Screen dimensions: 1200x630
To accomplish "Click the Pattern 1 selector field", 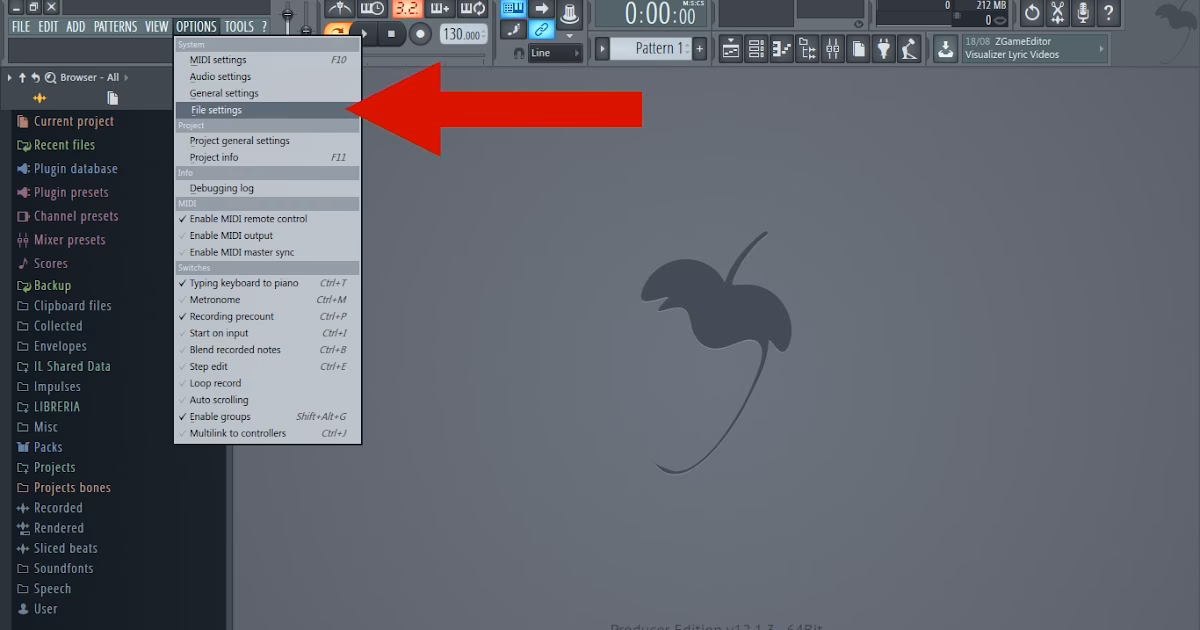I will pyautogui.click(x=655, y=47).
